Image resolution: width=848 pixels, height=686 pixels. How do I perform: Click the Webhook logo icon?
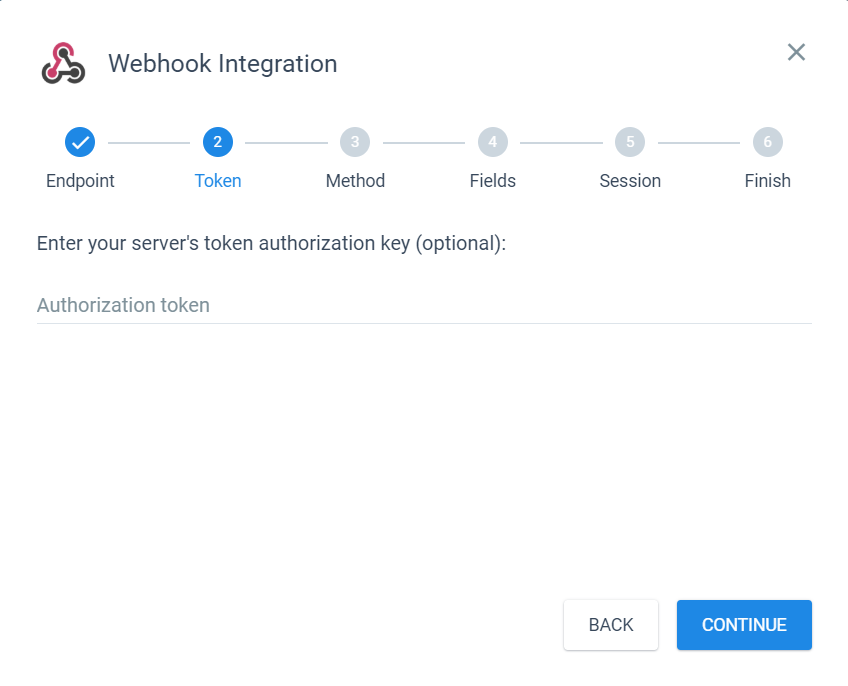point(63,63)
